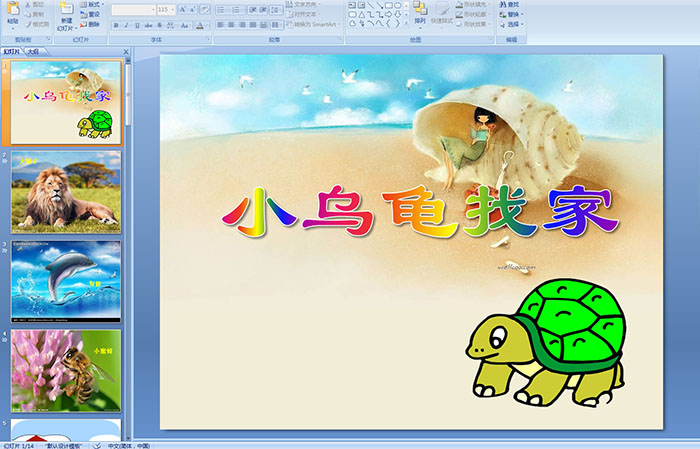Expand the shapes gallery with More arrow
The image size is (700, 449).
tap(406, 24)
